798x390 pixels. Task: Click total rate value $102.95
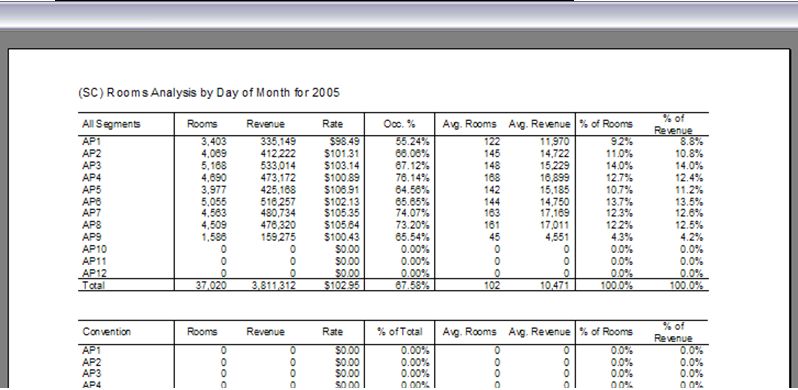pyautogui.click(x=343, y=285)
